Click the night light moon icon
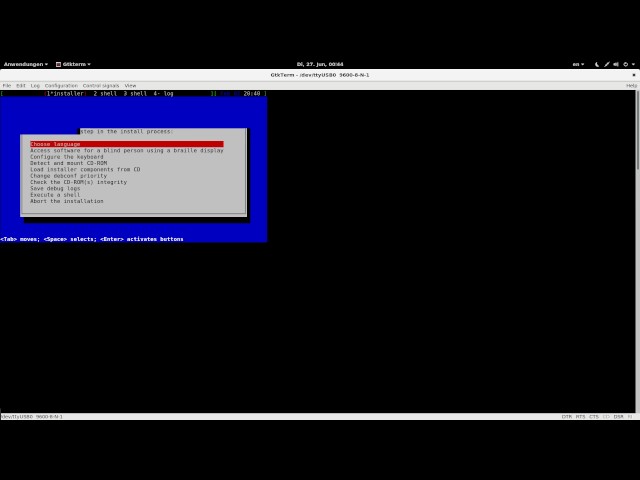The width and height of the screenshot is (640, 480). coord(597,64)
